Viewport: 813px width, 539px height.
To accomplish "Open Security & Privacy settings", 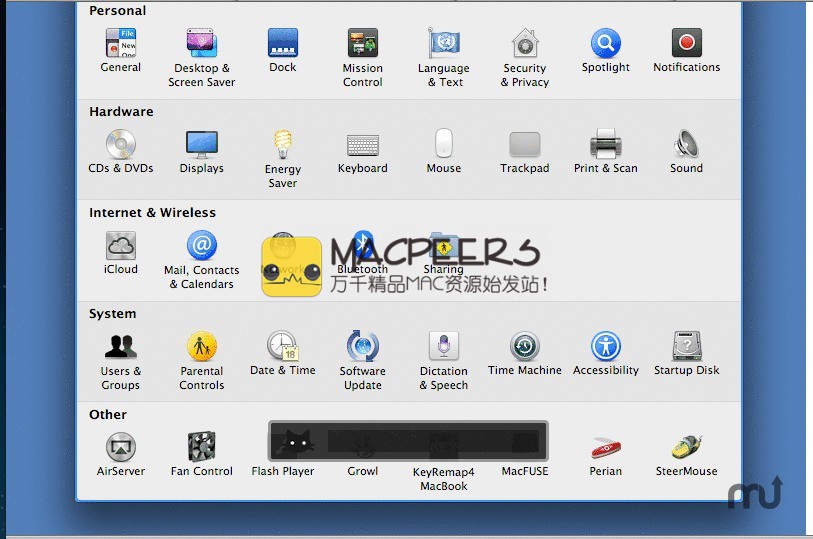I will click(525, 44).
